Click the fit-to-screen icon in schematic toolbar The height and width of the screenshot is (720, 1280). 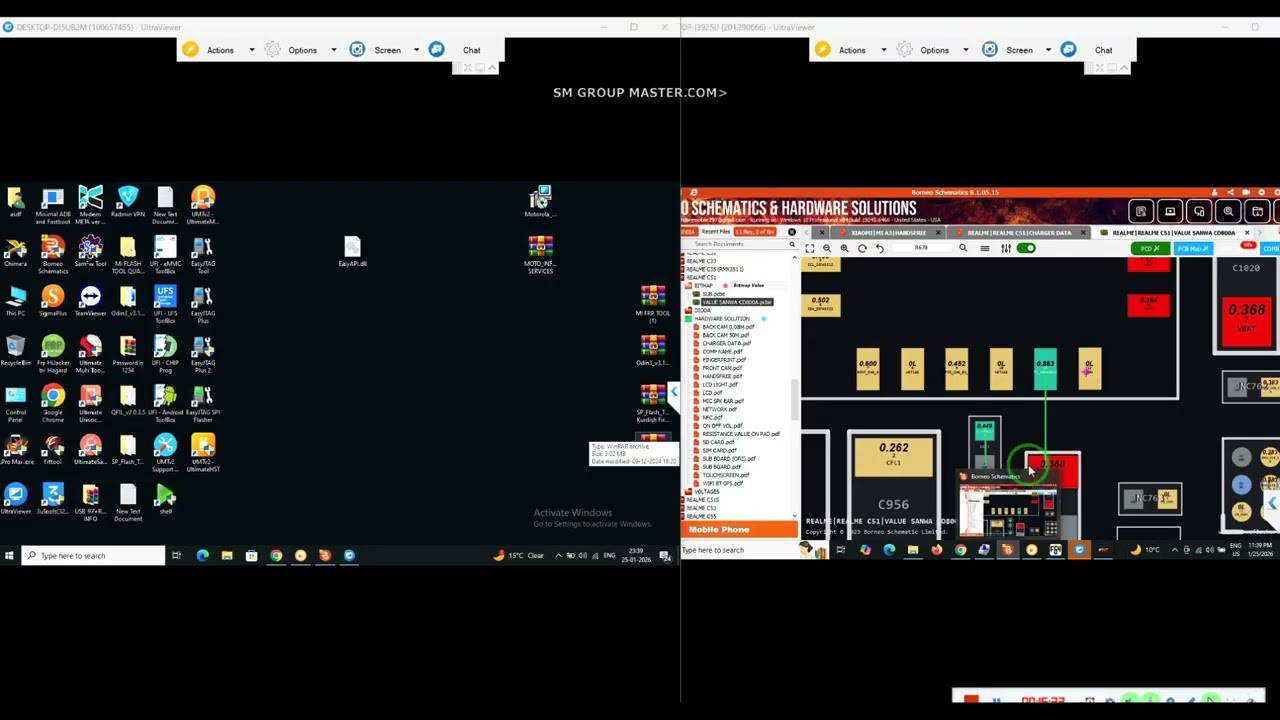[810, 248]
